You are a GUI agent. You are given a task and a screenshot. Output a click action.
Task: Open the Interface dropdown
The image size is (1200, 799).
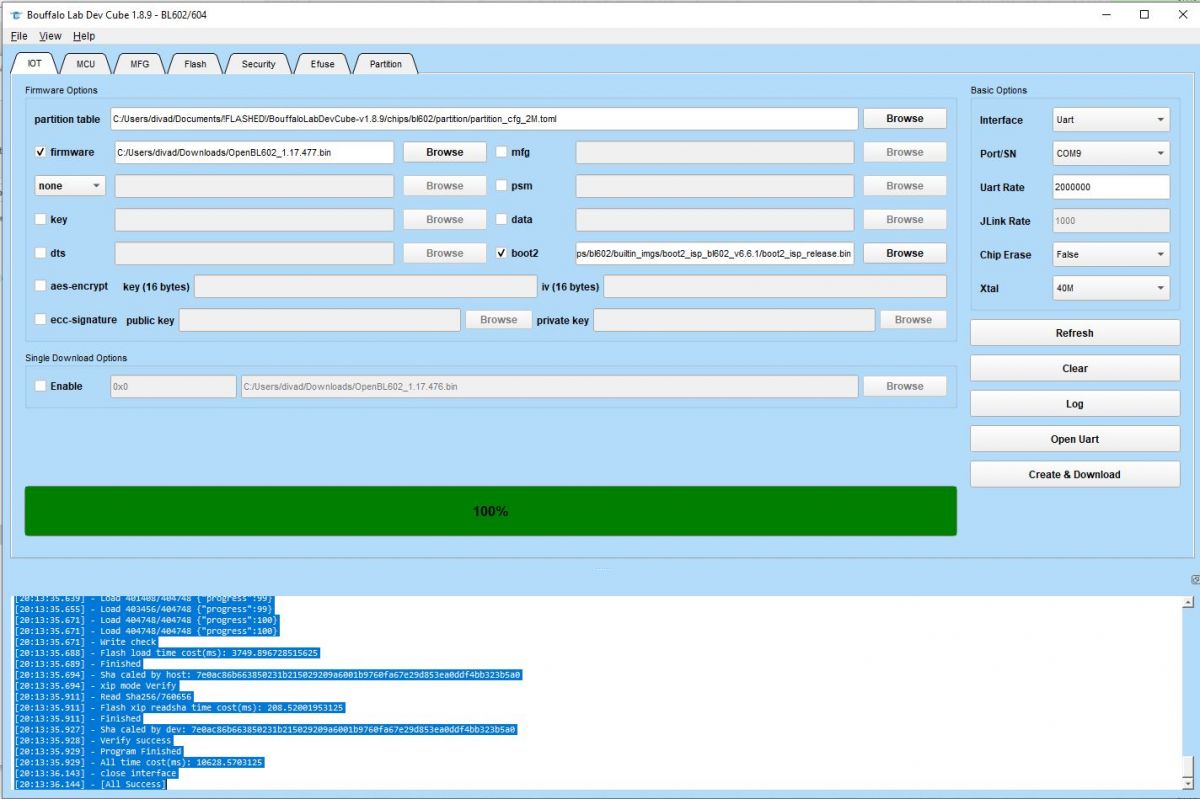pyautogui.click(x=1111, y=120)
